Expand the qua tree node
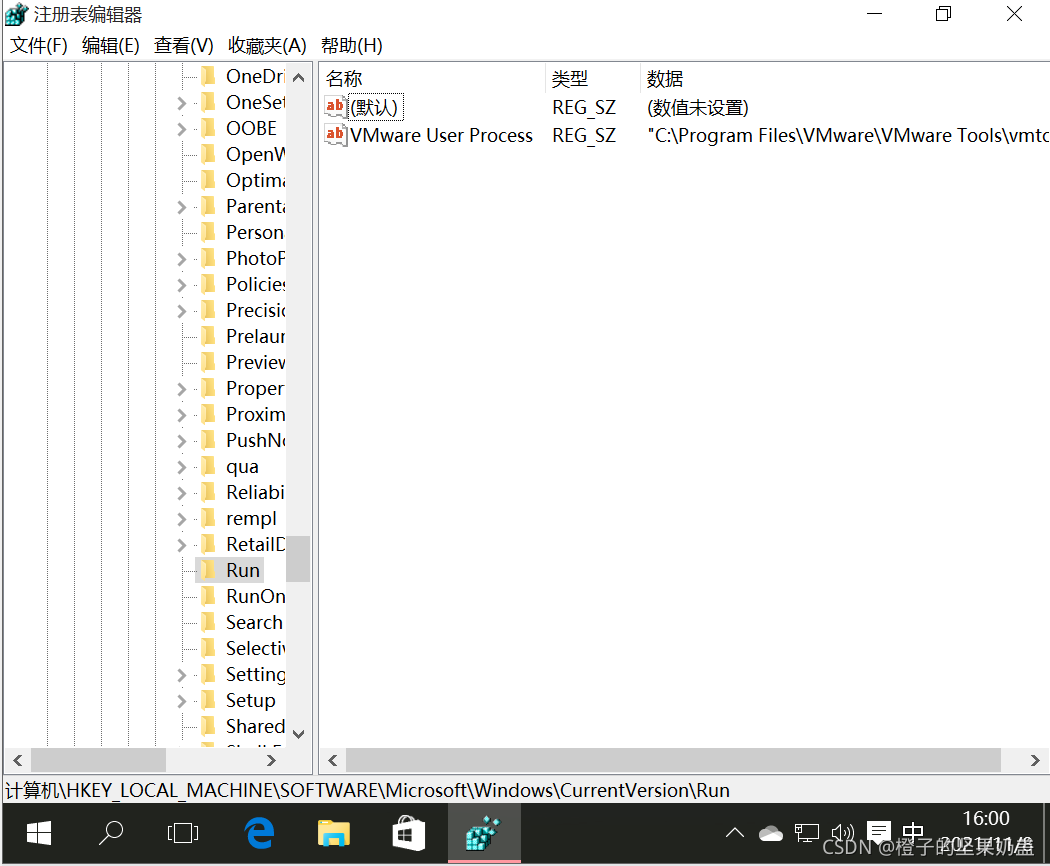This screenshot has width=1050, height=866. tap(181, 467)
